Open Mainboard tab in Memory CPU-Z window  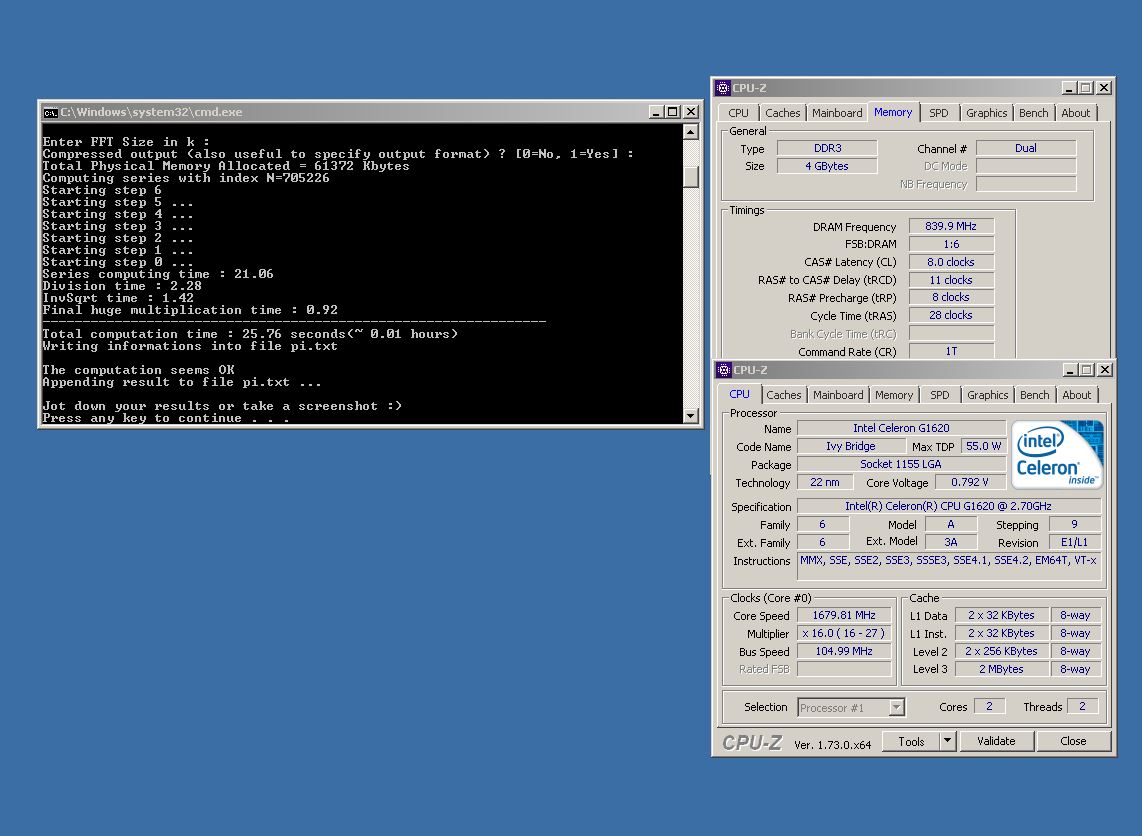click(837, 113)
